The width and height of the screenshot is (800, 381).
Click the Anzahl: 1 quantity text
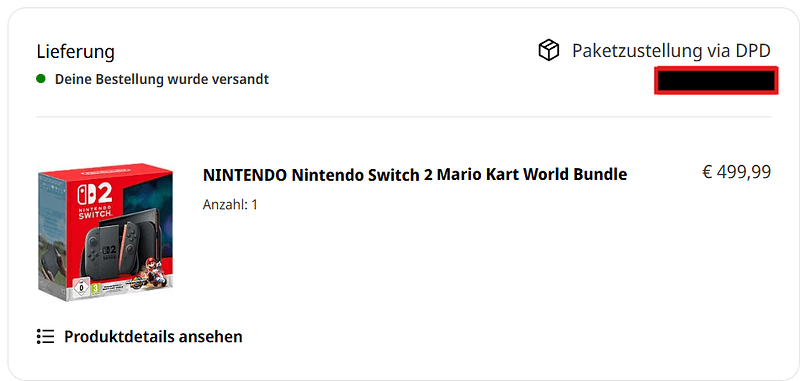click(230, 205)
